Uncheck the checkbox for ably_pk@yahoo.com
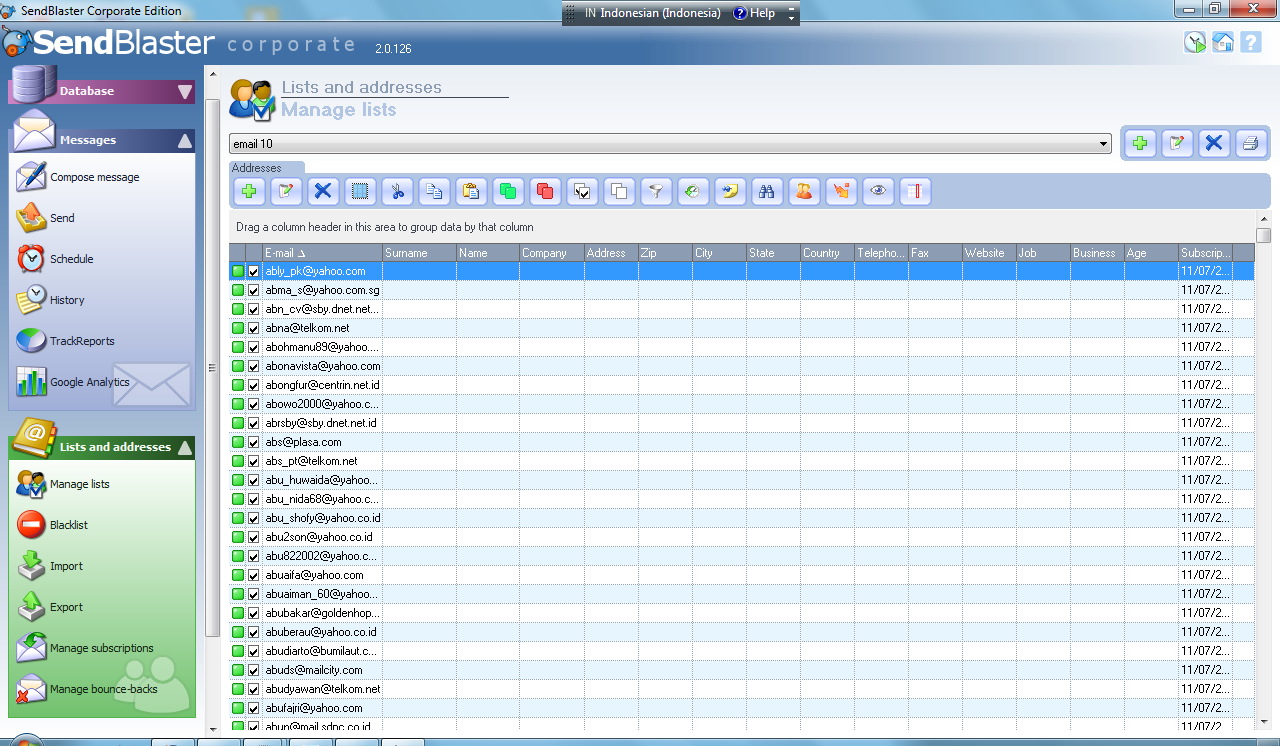This screenshot has width=1280, height=746. (x=254, y=271)
